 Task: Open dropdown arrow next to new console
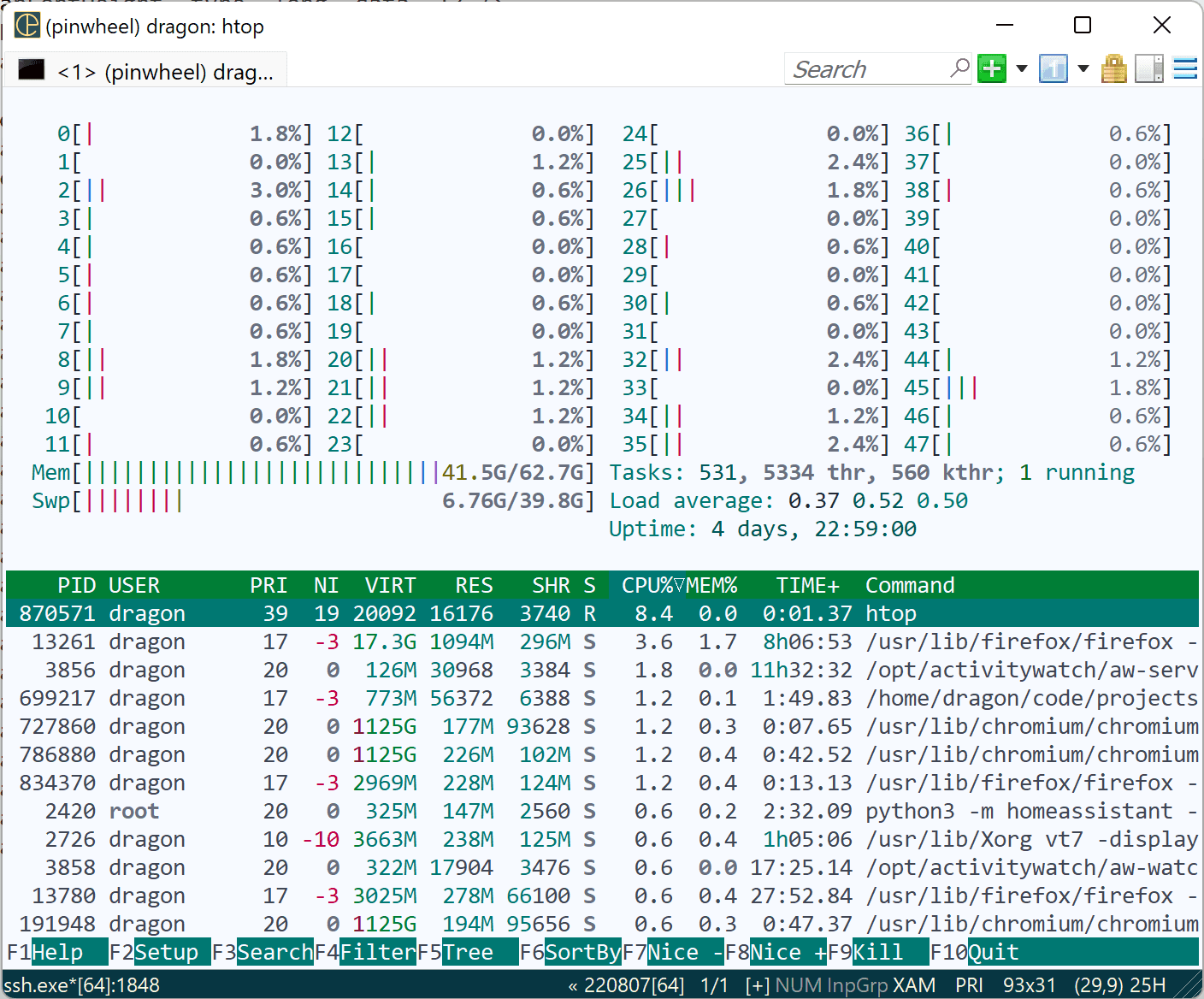[x=1022, y=68]
